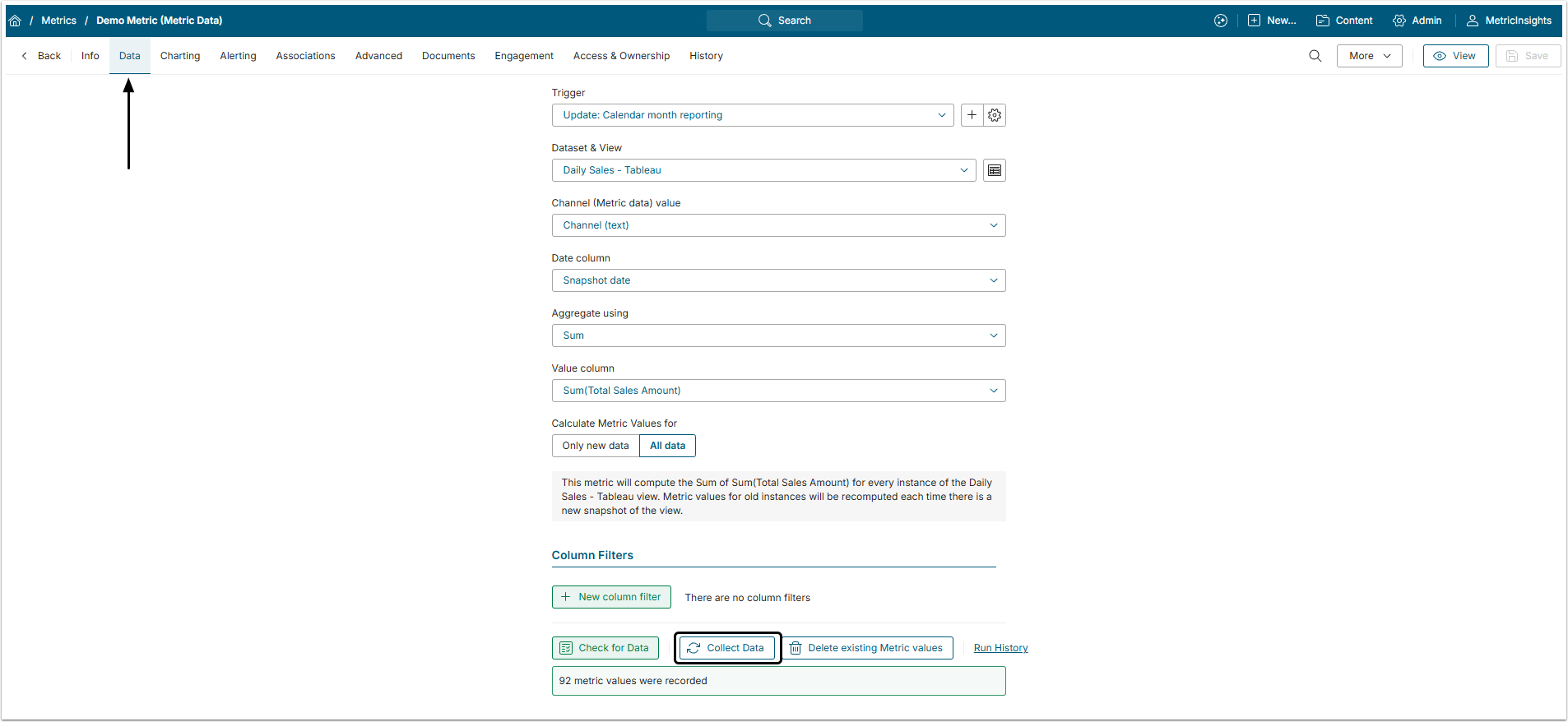Switch to the Info tab
The width and height of the screenshot is (1568, 722).
[90, 56]
